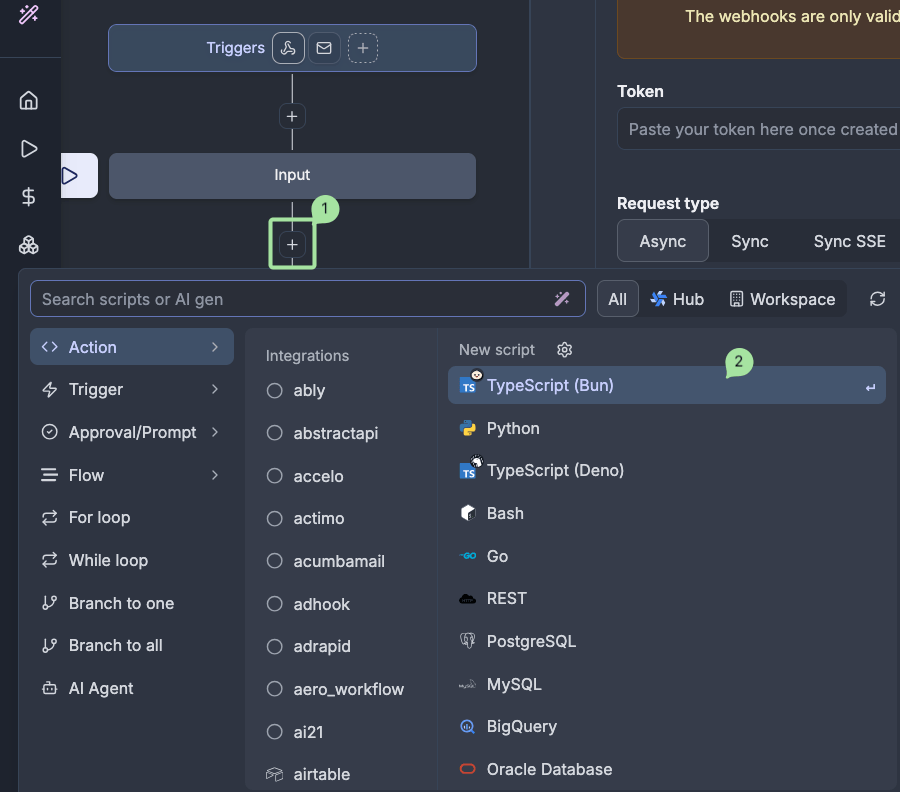Click the email trigger envelope icon
Screen dimensions: 900x792
tap(324, 48)
